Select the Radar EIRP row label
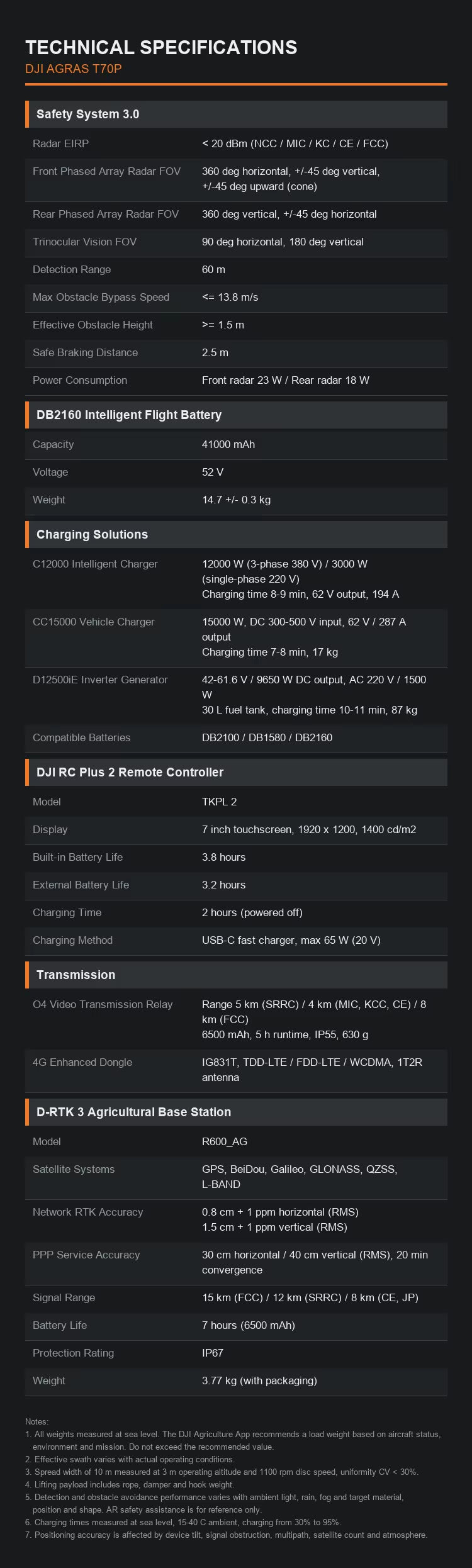472x1568 pixels. pyautogui.click(x=60, y=143)
